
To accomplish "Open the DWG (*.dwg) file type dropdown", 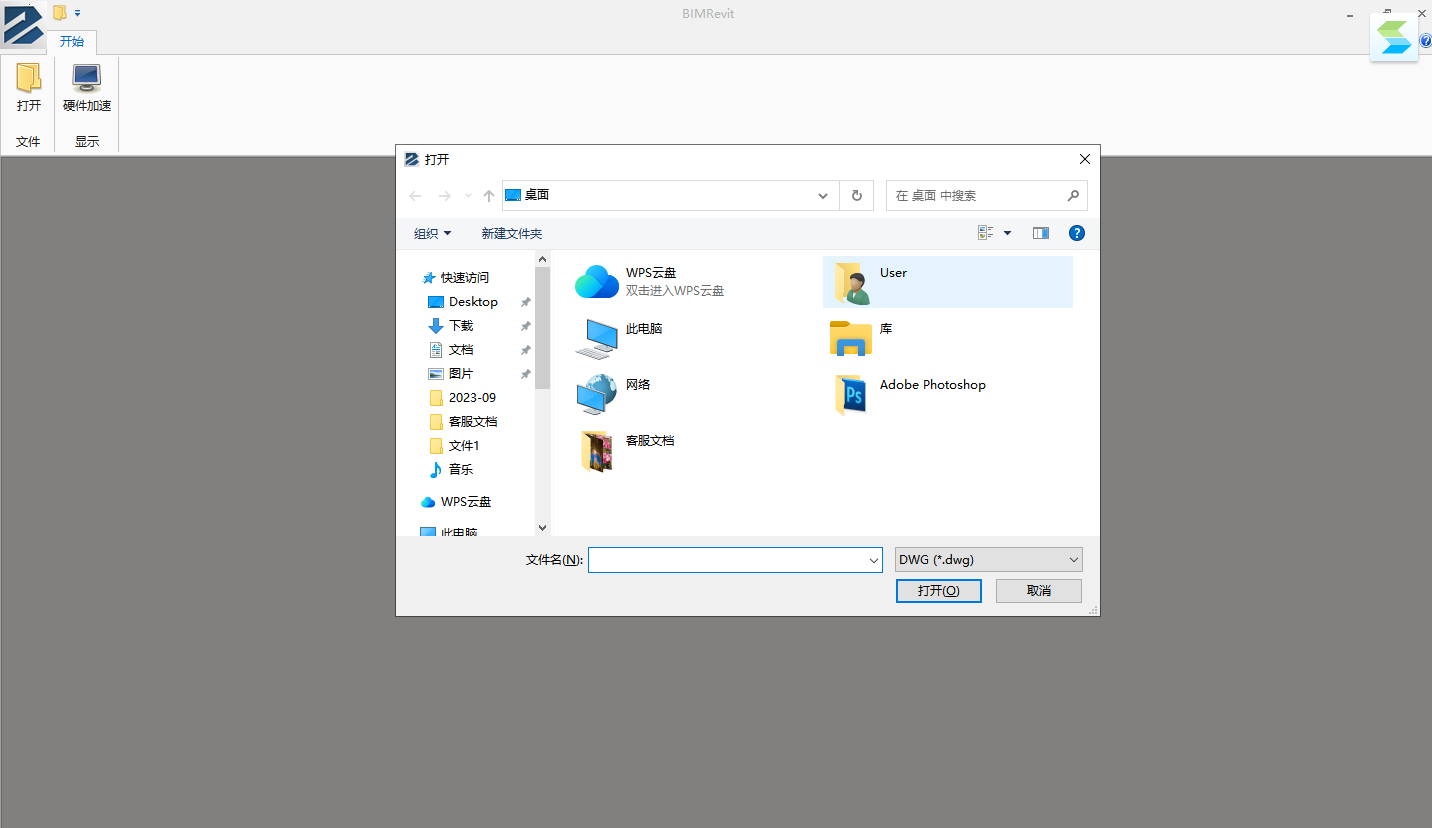I will (x=989, y=560).
